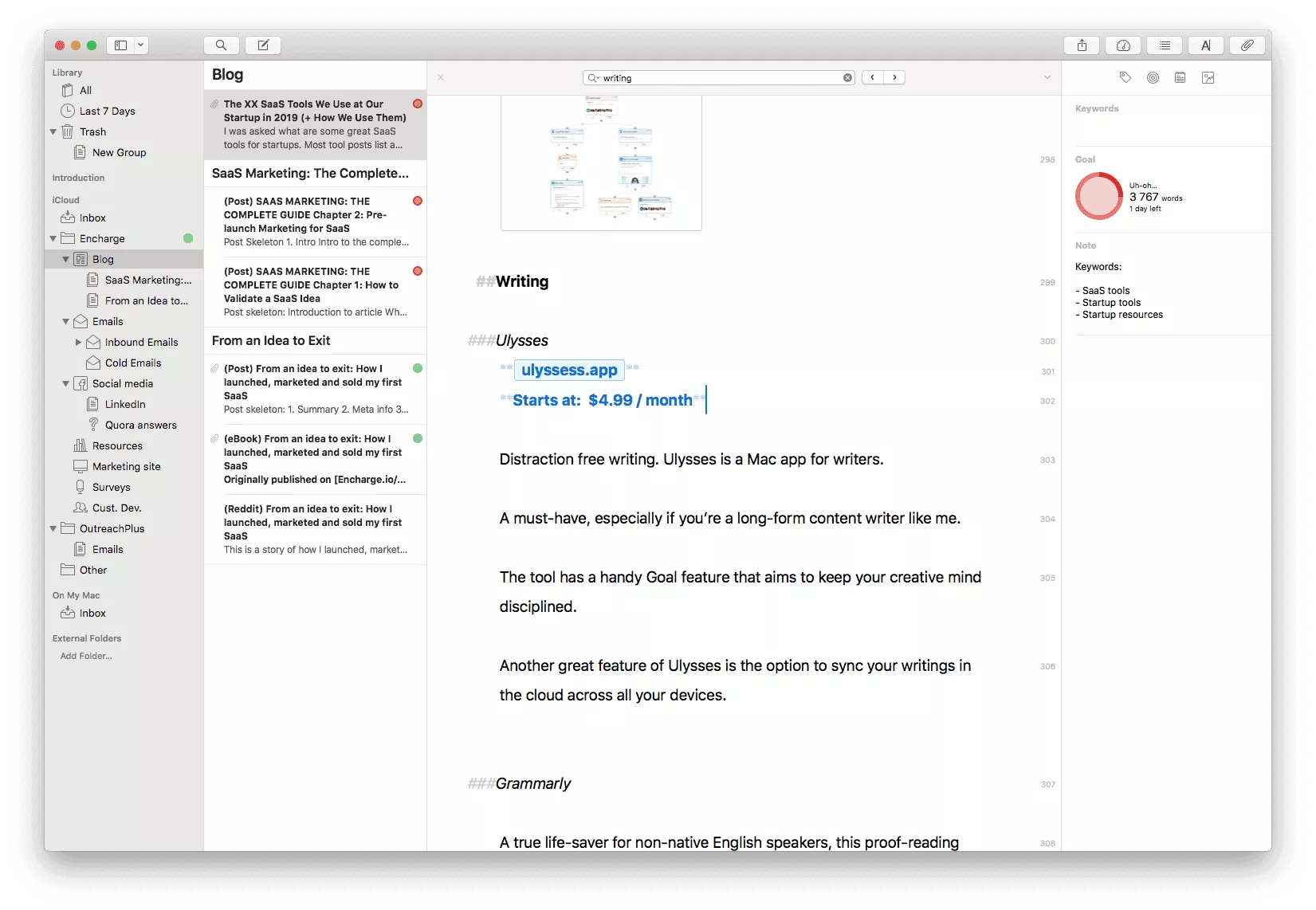
Task: Open SaaS Marketing Chapter 1 sheet
Action: 316,292
